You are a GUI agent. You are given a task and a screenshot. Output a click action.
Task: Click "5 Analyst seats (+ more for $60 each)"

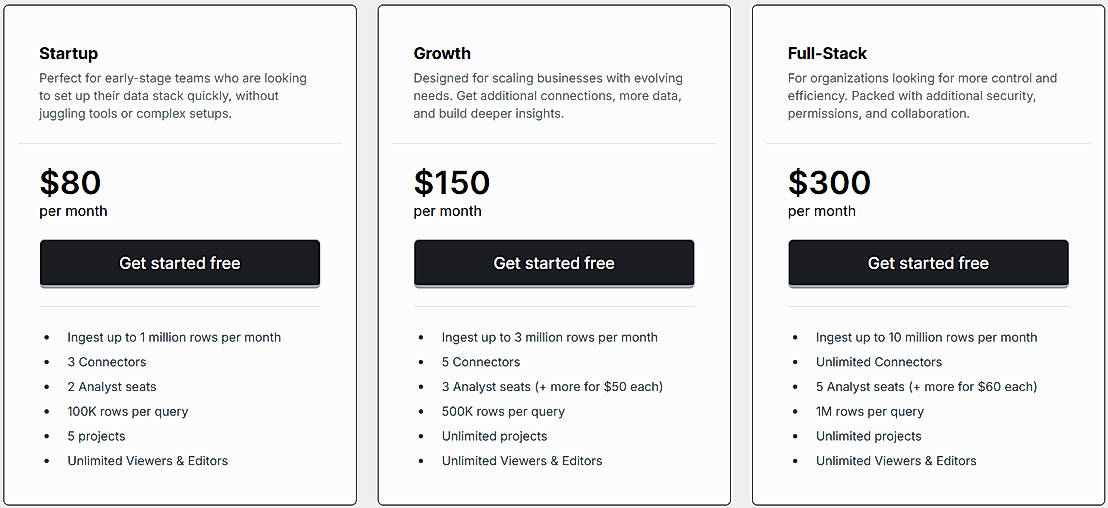click(926, 386)
